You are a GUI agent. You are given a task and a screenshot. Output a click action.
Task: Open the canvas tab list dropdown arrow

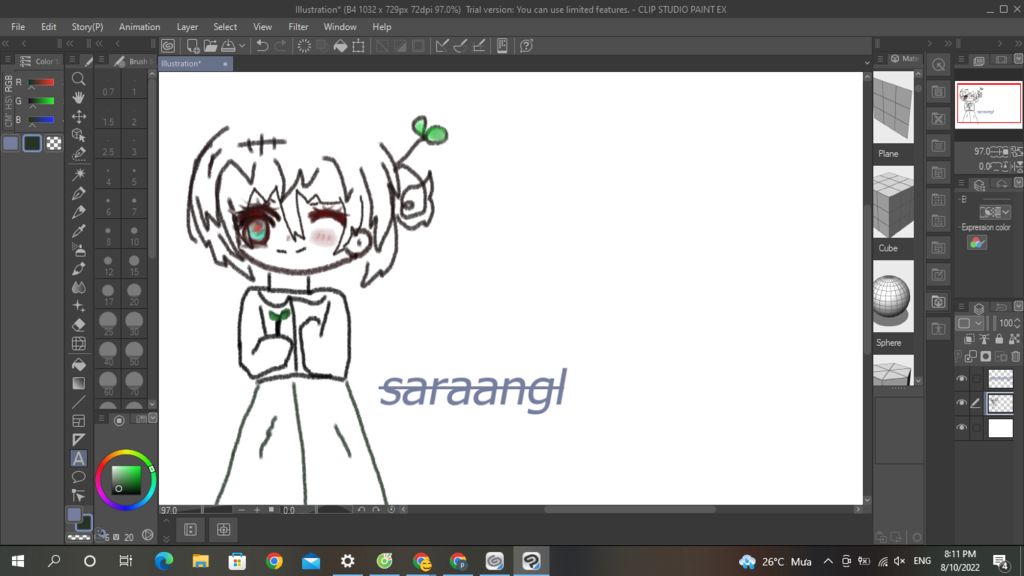[867, 63]
